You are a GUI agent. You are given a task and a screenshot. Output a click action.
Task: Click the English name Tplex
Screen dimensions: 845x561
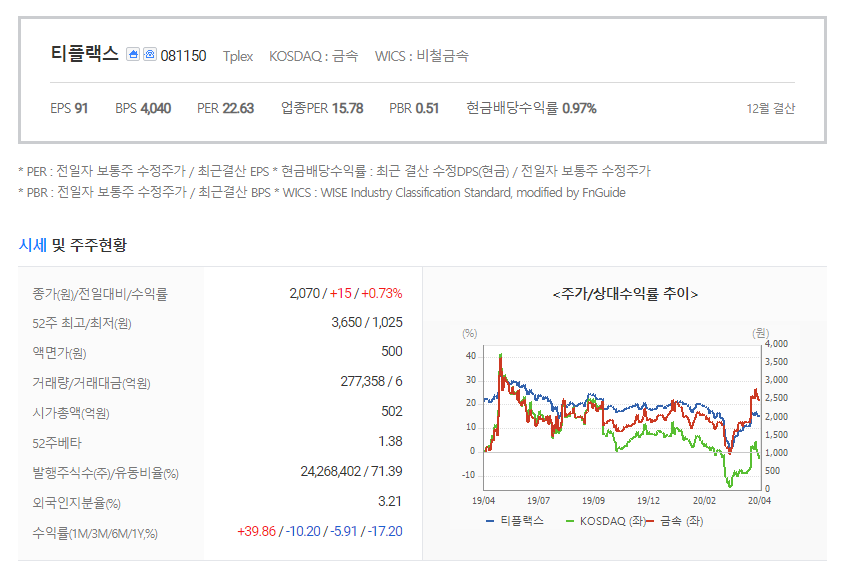[x=238, y=56]
